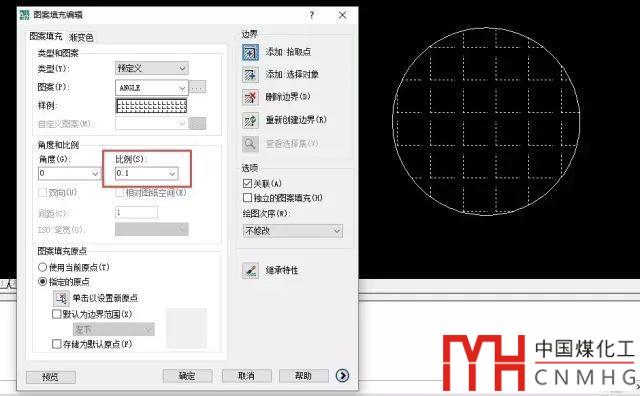The height and width of the screenshot is (396, 640).
Task: Click the Add: Pick Points (添加:拾取点) icon
Action: 250,52
